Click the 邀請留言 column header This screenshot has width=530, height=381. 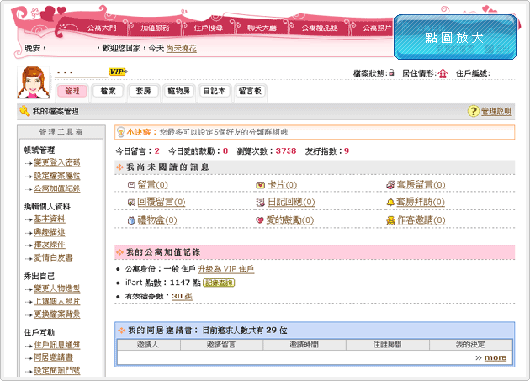[x=221, y=344]
